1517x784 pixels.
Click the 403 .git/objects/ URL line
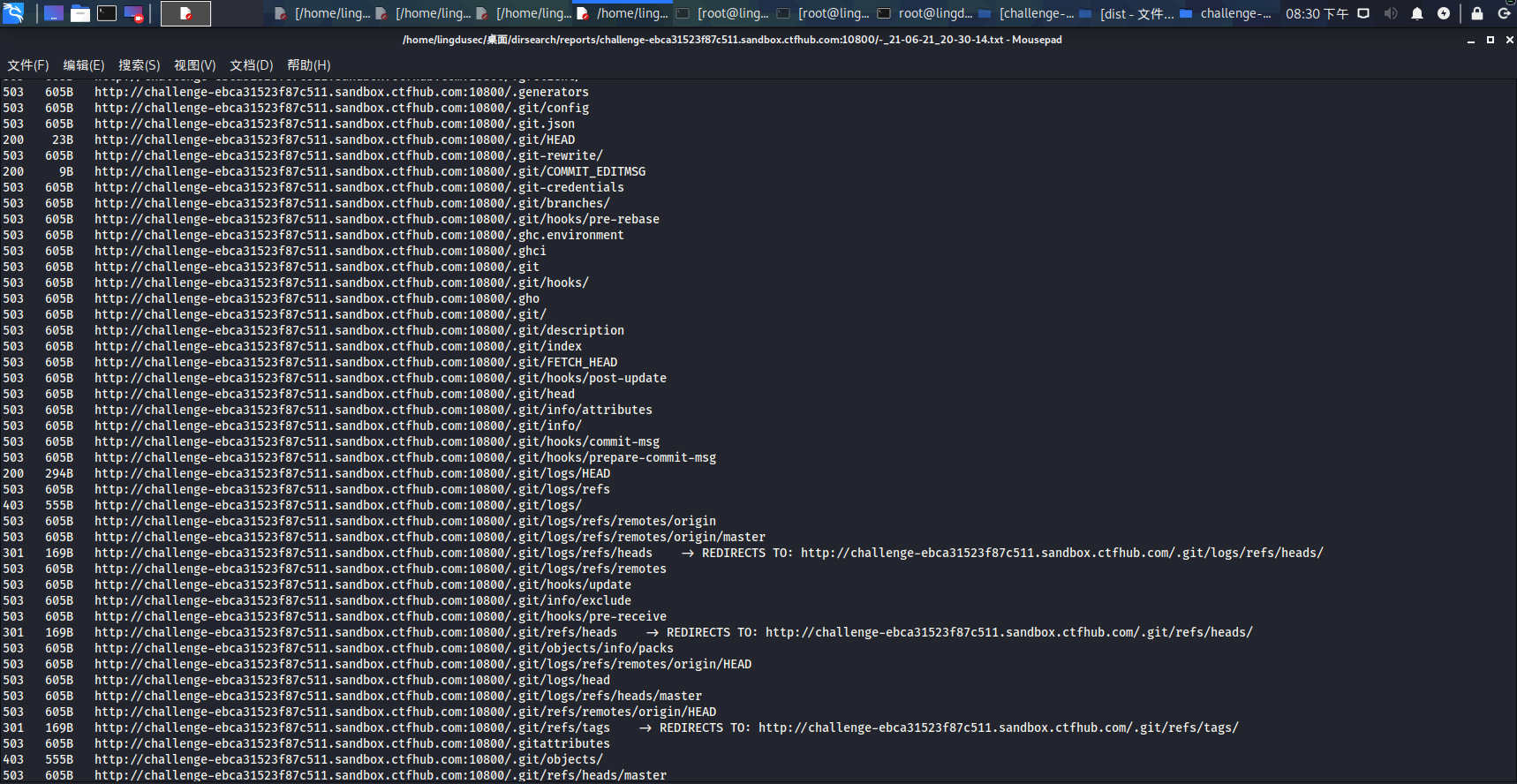tap(349, 759)
